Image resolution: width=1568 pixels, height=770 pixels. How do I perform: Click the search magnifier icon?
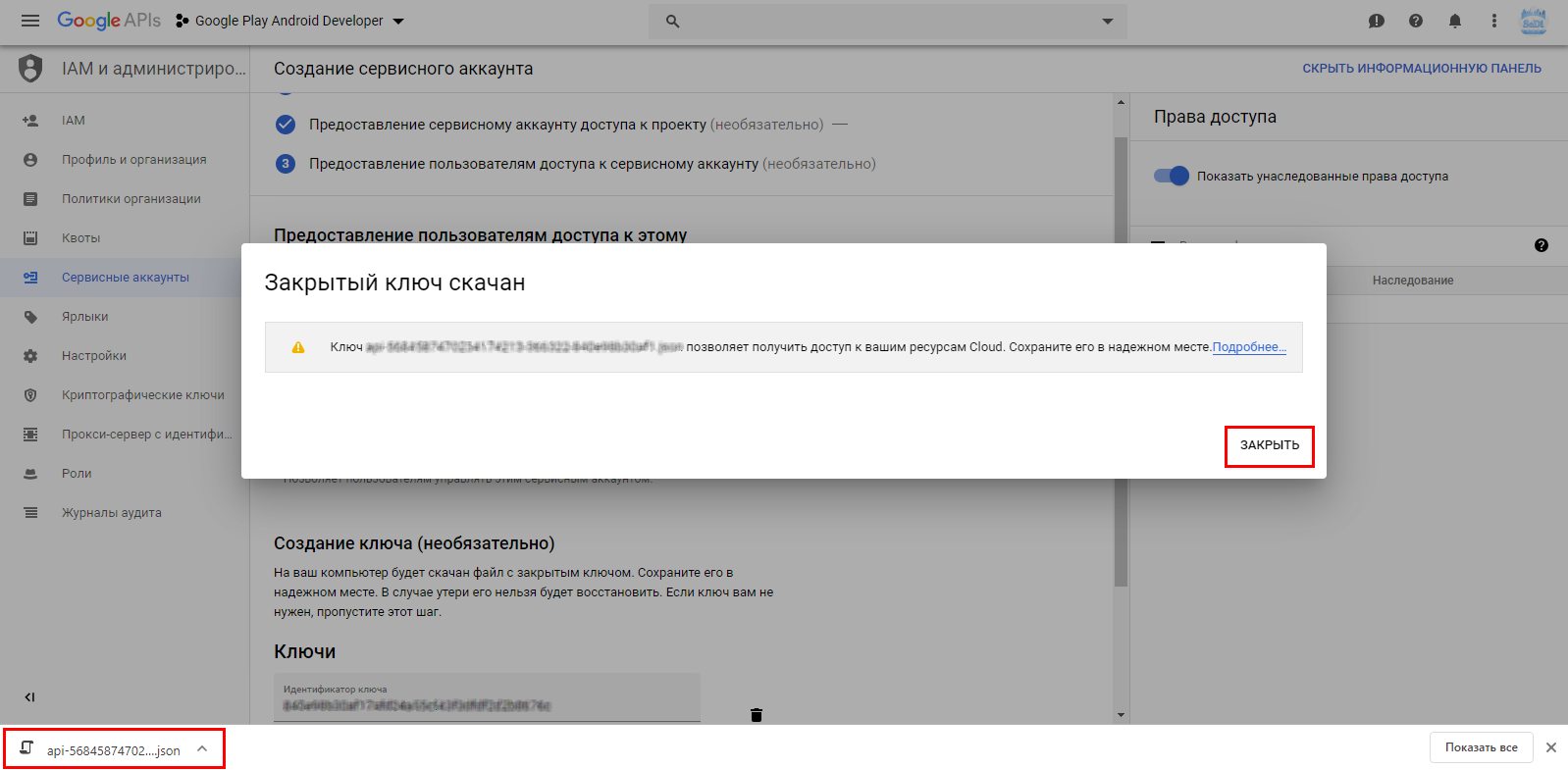tap(672, 21)
